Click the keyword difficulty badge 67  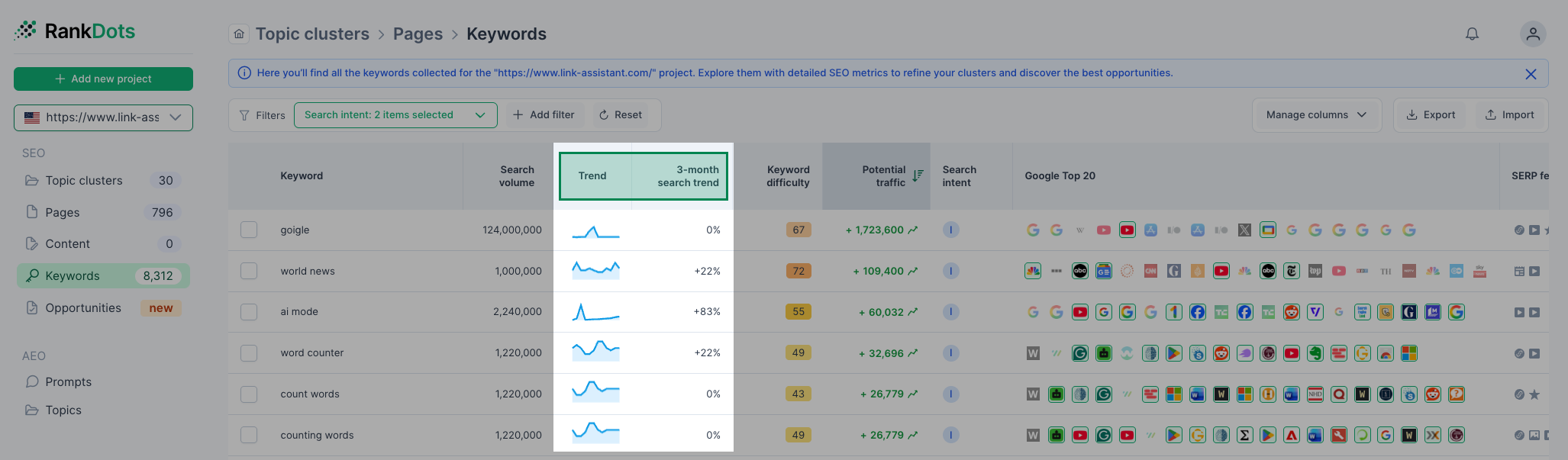point(799,230)
